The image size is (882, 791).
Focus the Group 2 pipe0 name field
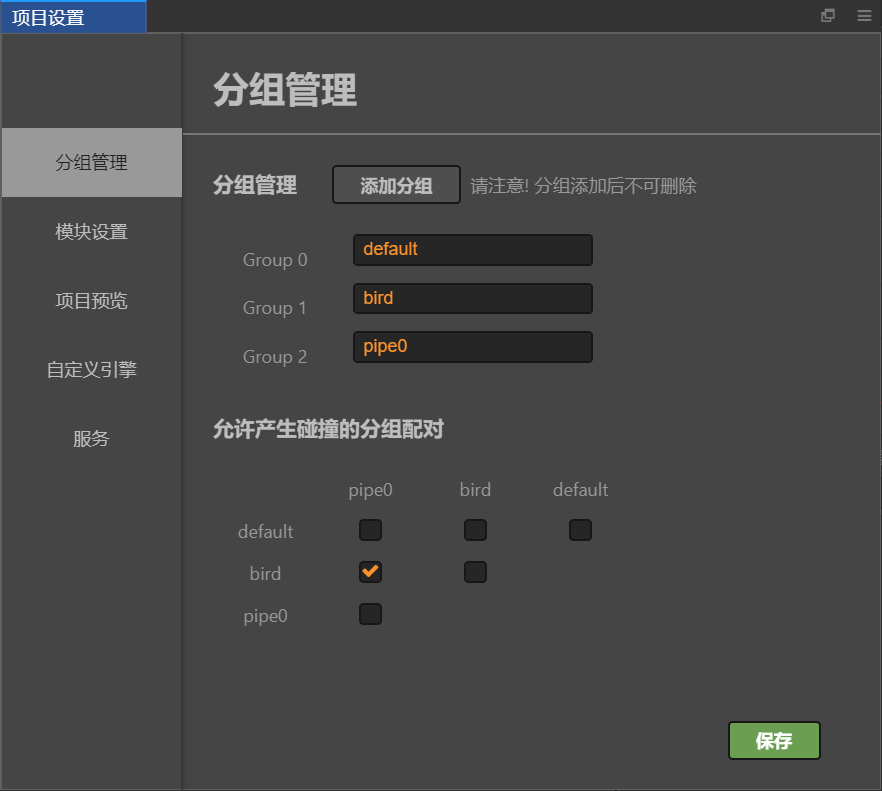[x=472, y=347]
